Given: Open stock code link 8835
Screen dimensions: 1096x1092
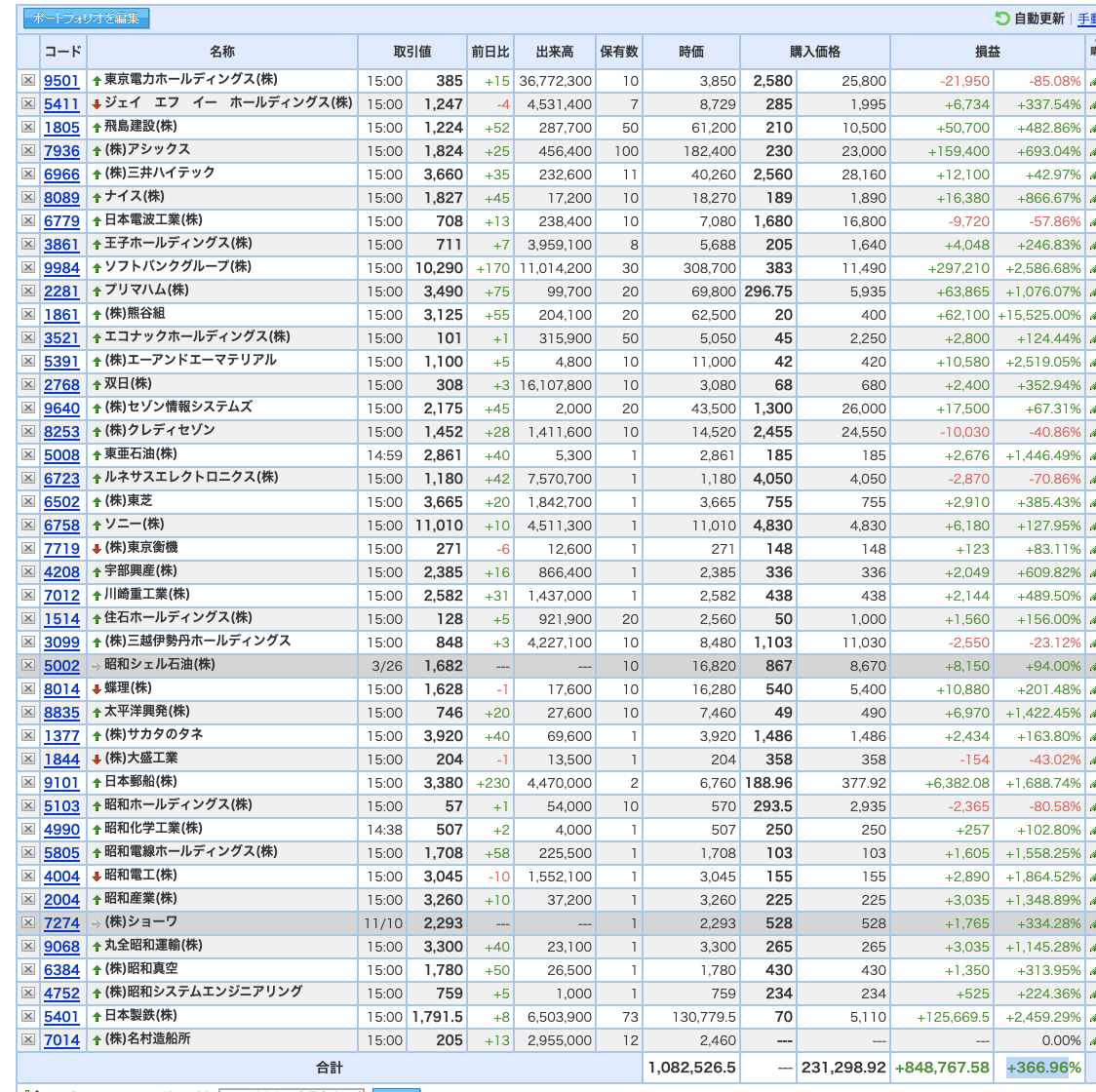Looking at the screenshot, I should click(61, 713).
